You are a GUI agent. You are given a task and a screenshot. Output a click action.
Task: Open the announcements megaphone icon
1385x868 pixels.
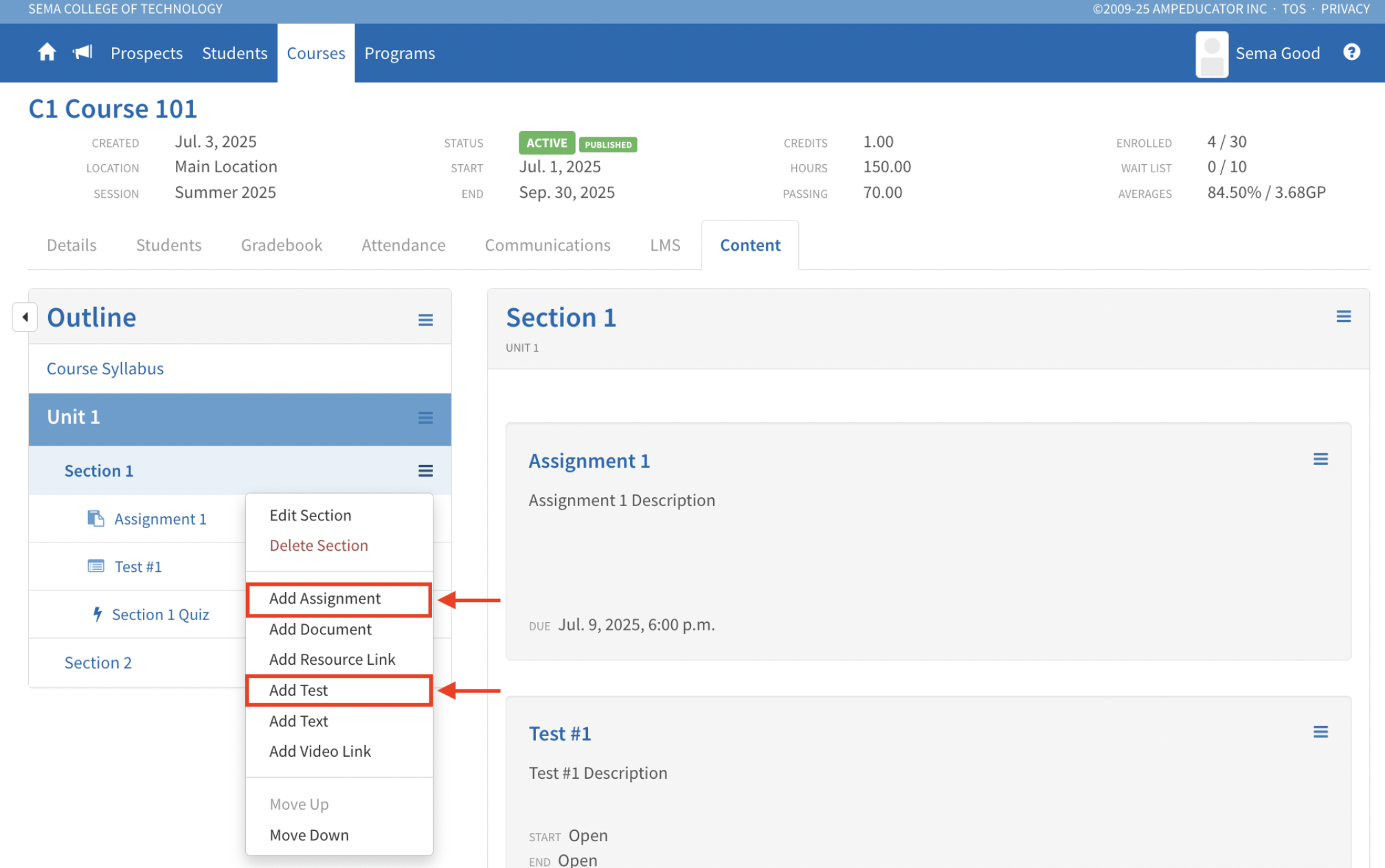click(x=82, y=53)
